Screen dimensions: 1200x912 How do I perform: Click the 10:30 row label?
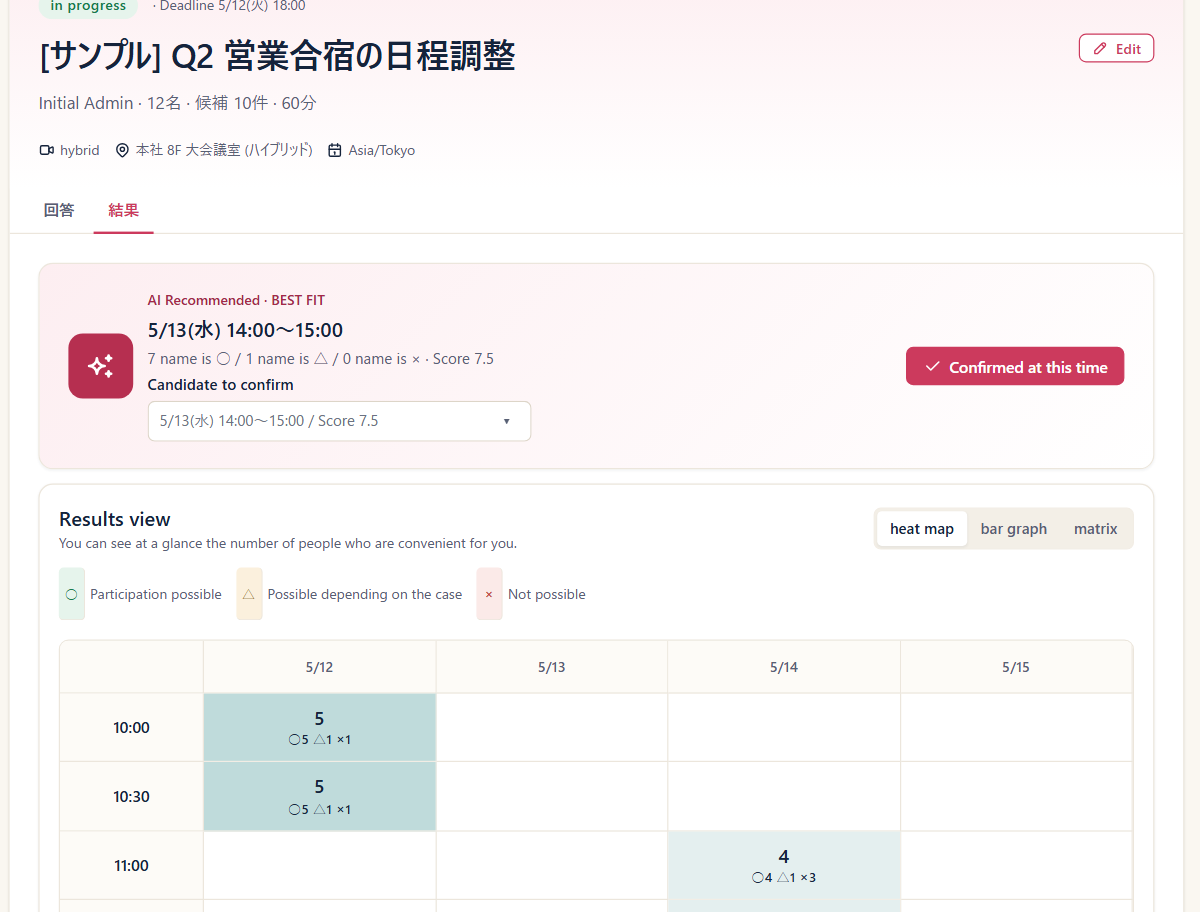[x=131, y=797]
